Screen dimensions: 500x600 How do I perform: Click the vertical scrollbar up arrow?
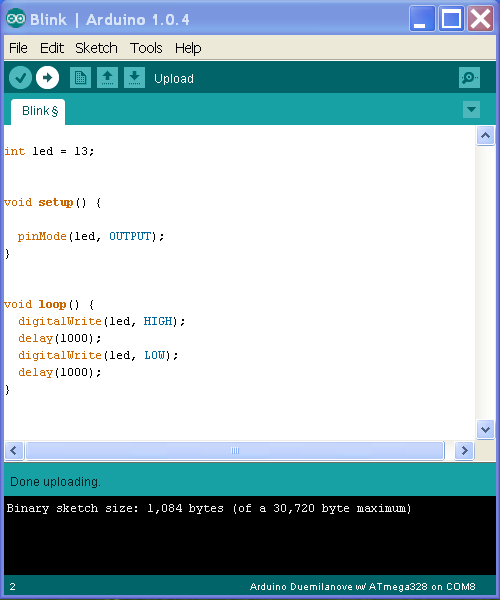[x=485, y=135]
